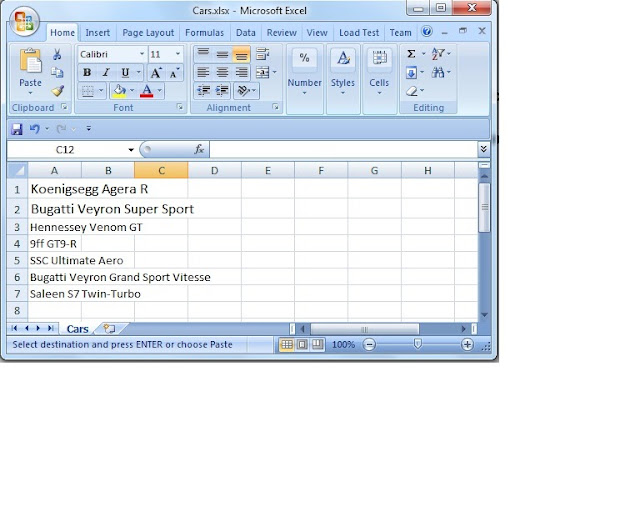Zoom out with the minus button
The image size is (640, 512).
tap(369, 345)
